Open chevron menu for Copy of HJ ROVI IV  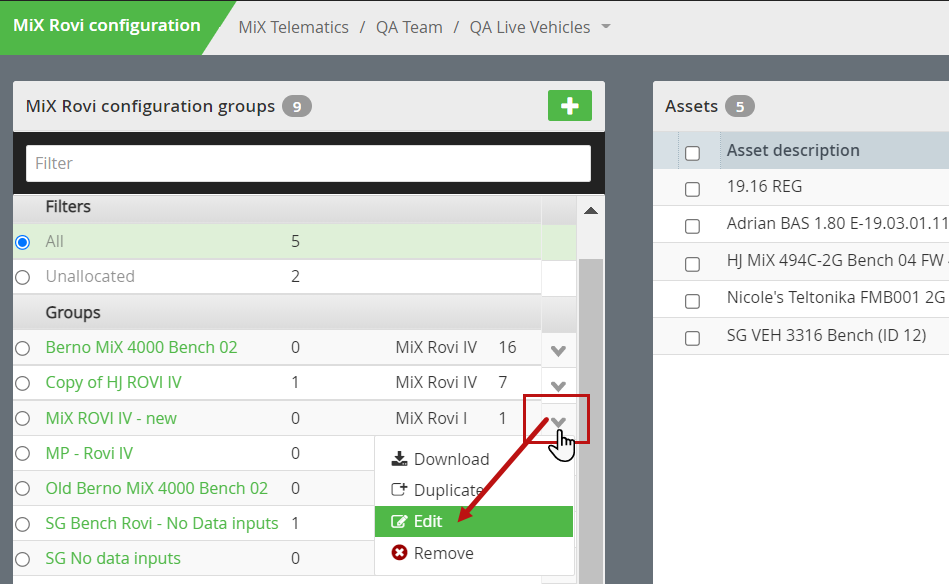point(558,386)
